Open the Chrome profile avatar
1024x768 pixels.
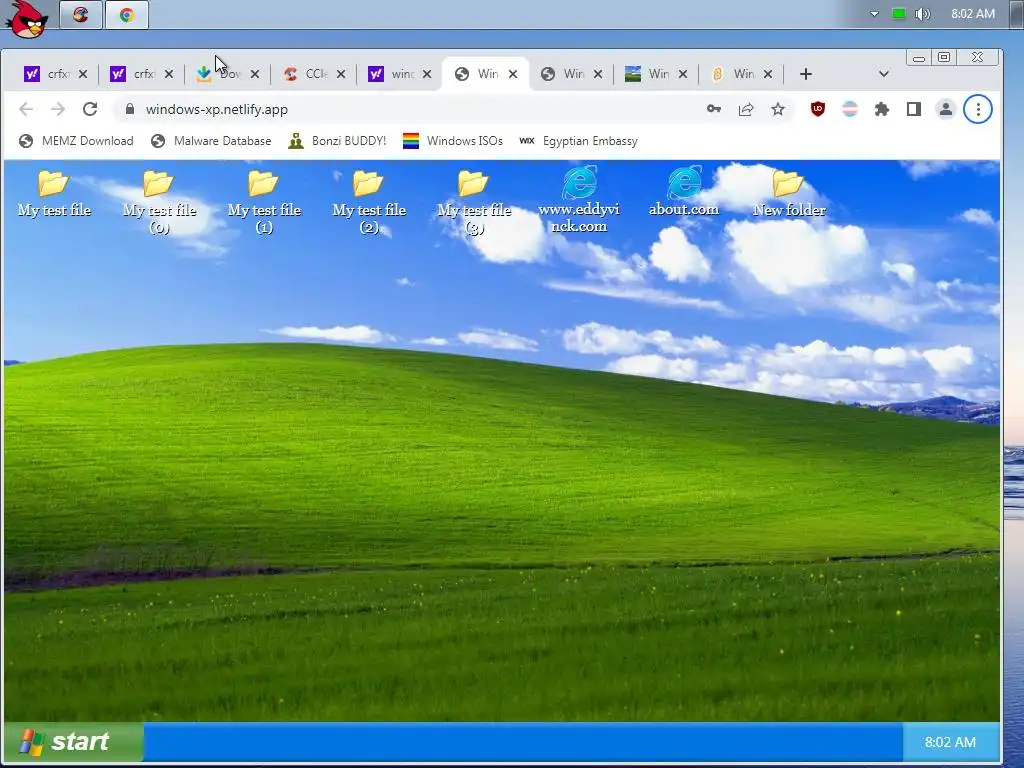pos(946,109)
